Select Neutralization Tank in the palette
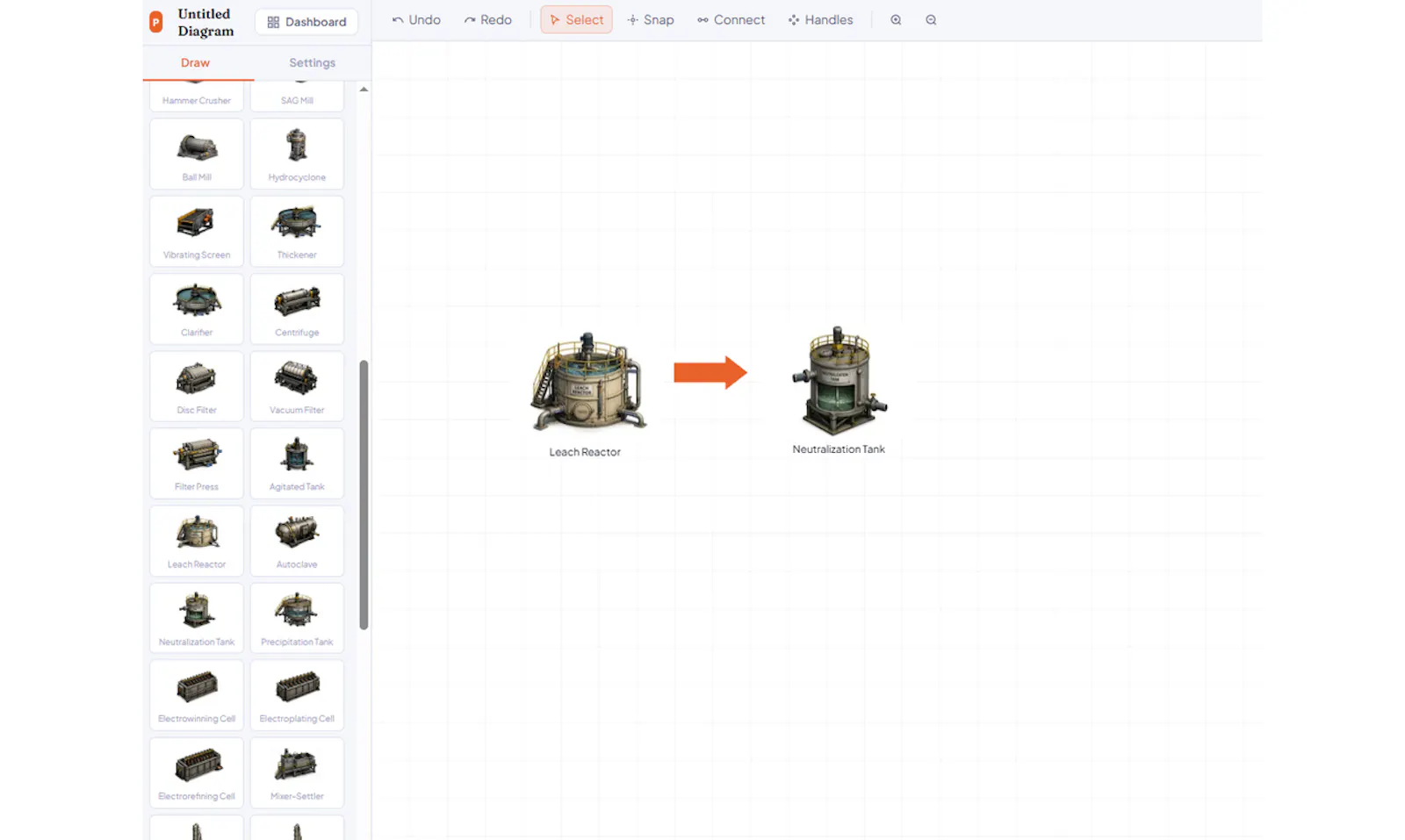 click(197, 618)
